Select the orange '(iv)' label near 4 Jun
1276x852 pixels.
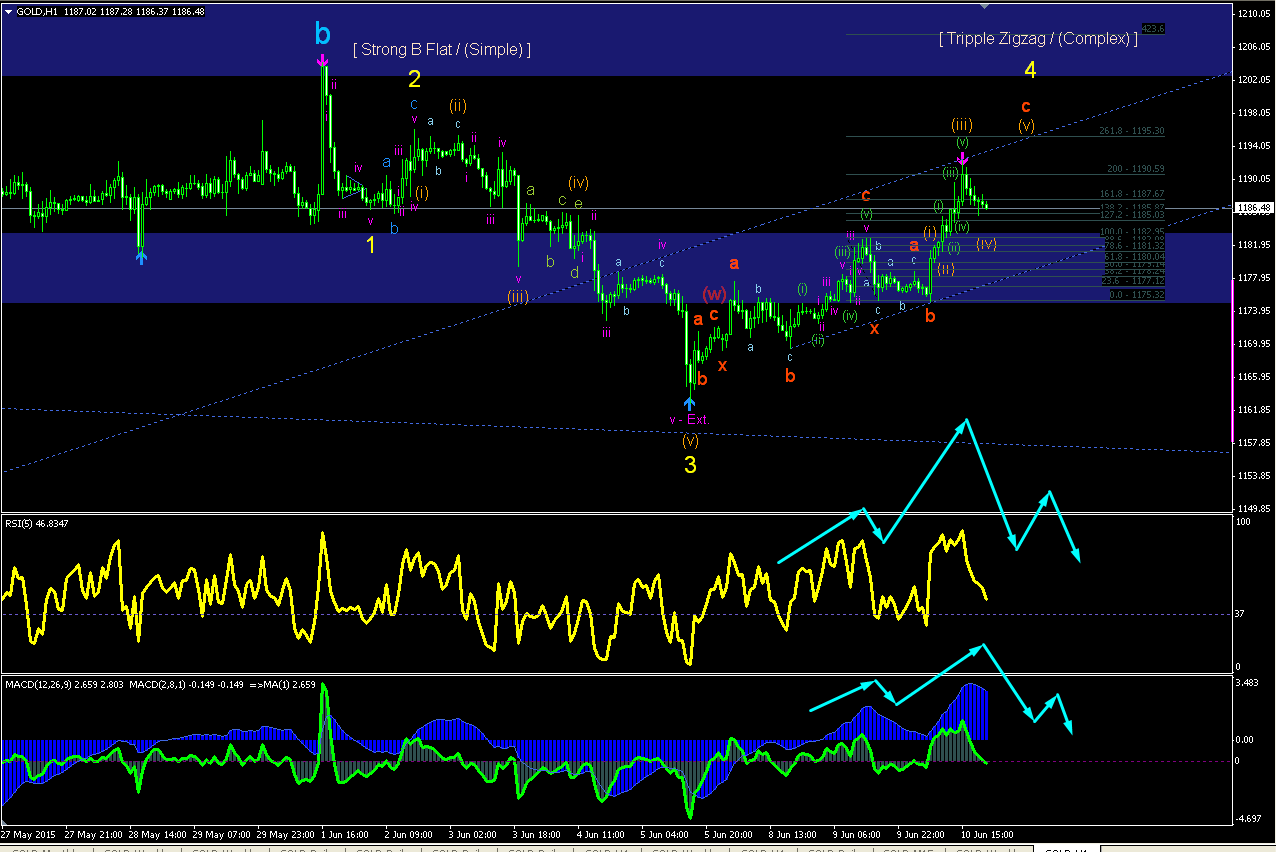point(578,183)
